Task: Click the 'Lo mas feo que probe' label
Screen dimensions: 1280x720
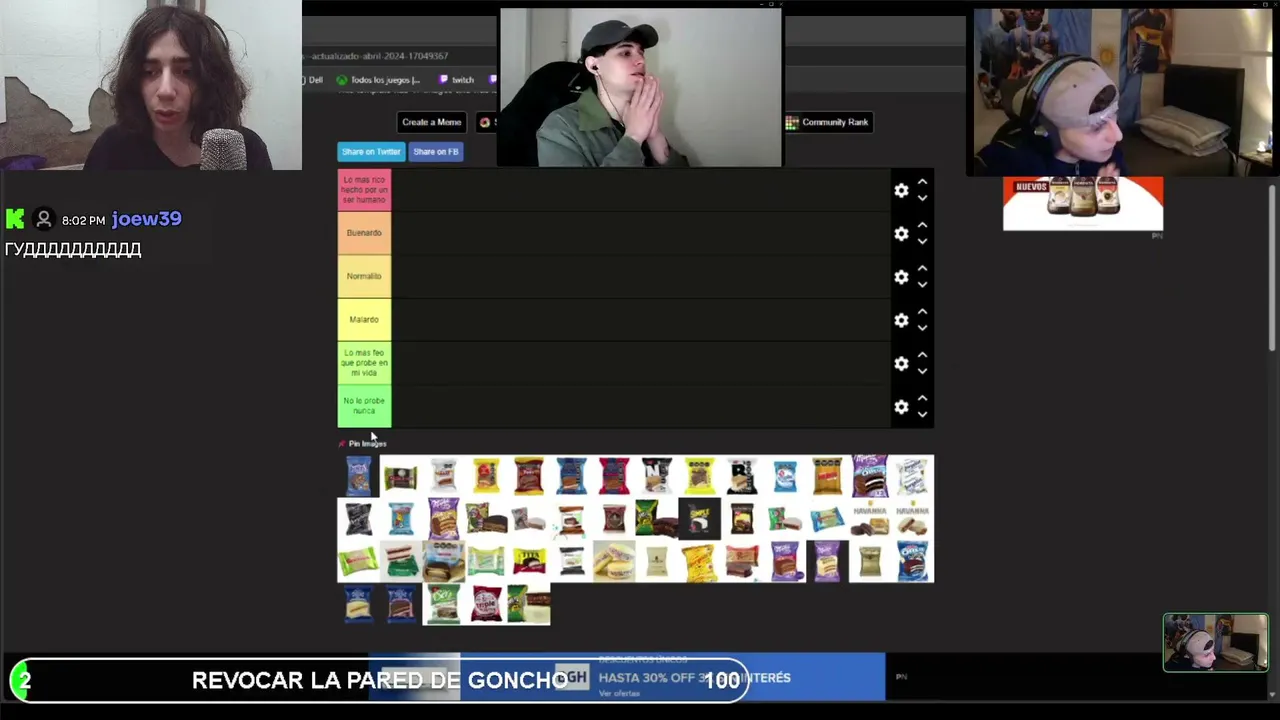Action: click(364, 363)
